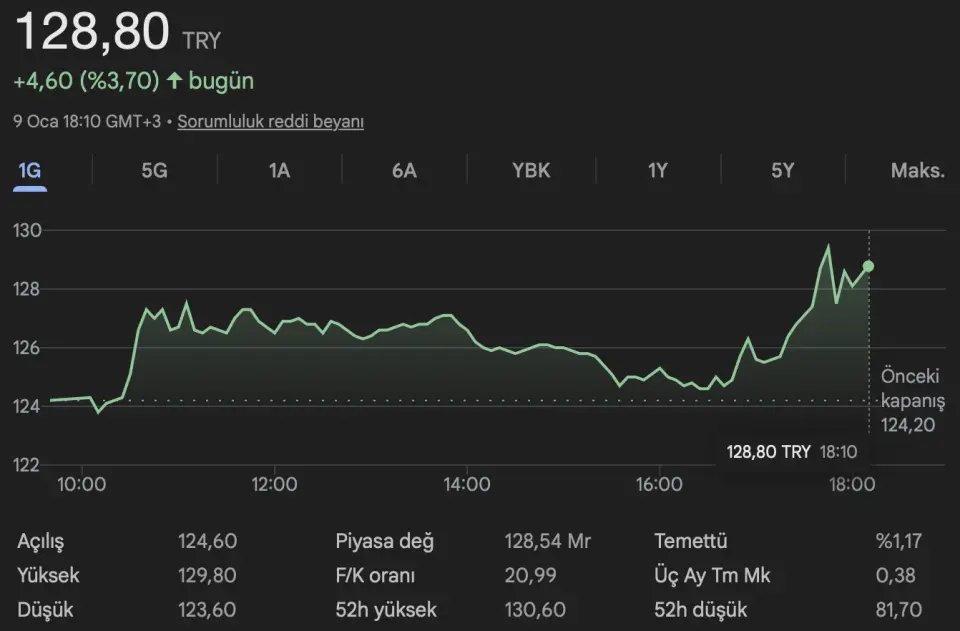Click the 14:00 mark on time axis

(466, 485)
